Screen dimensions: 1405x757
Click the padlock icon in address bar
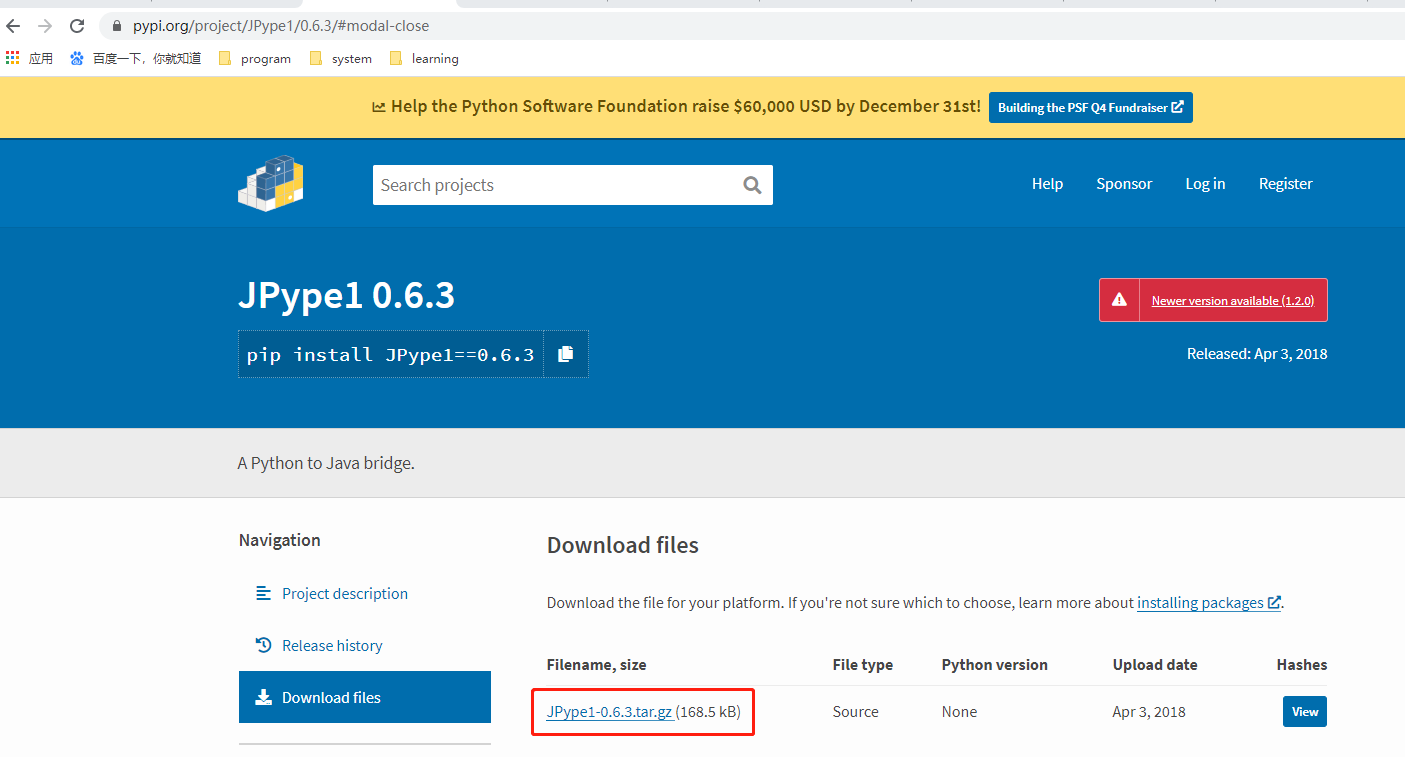coord(117,26)
